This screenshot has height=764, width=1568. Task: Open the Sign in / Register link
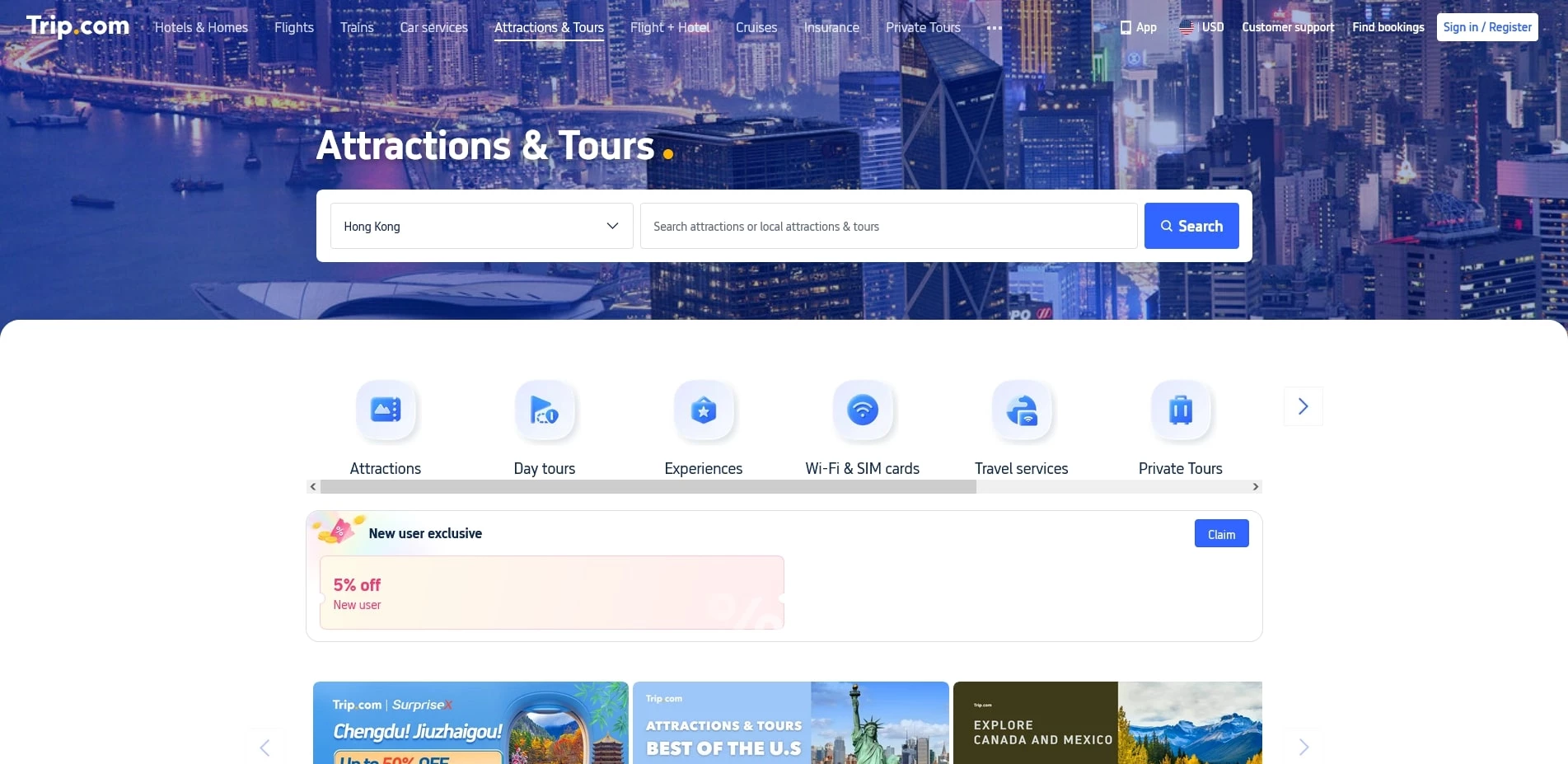coord(1486,26)
